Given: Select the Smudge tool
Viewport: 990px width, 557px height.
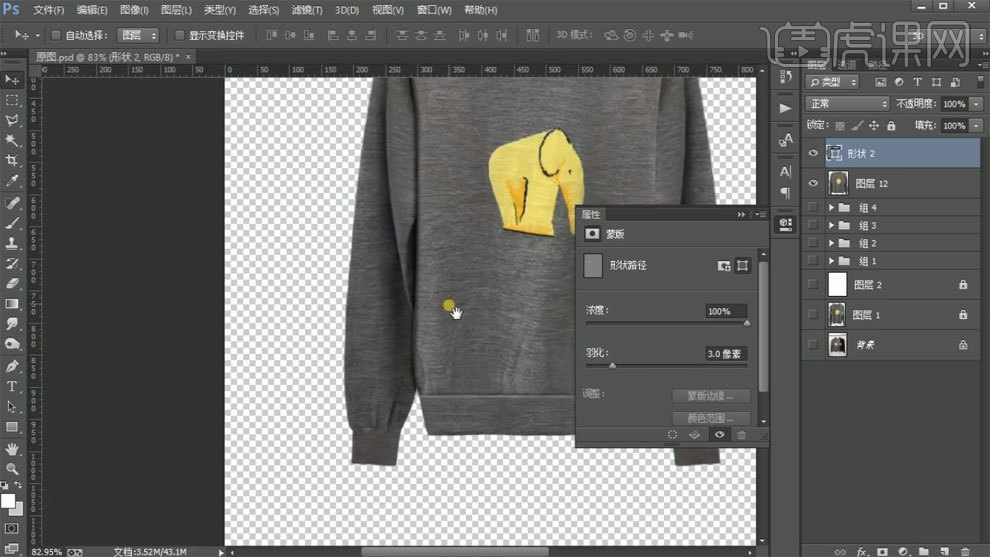Looking at the screenshot, I should [11, 324].
